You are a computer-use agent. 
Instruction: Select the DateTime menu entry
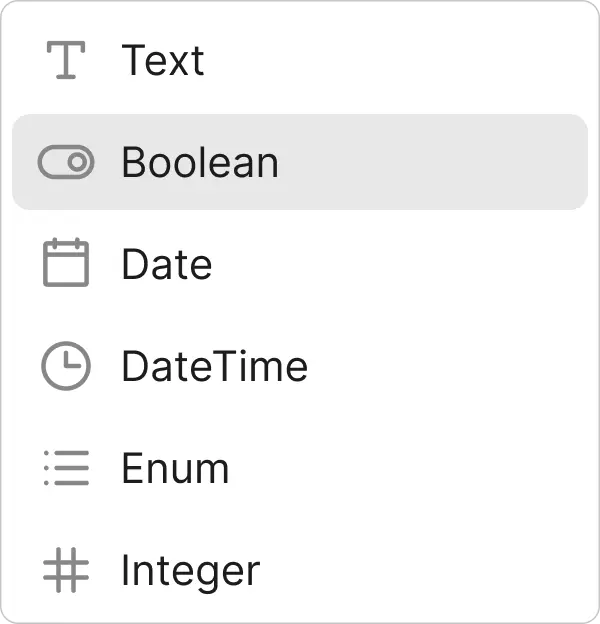tap(300, 366)
